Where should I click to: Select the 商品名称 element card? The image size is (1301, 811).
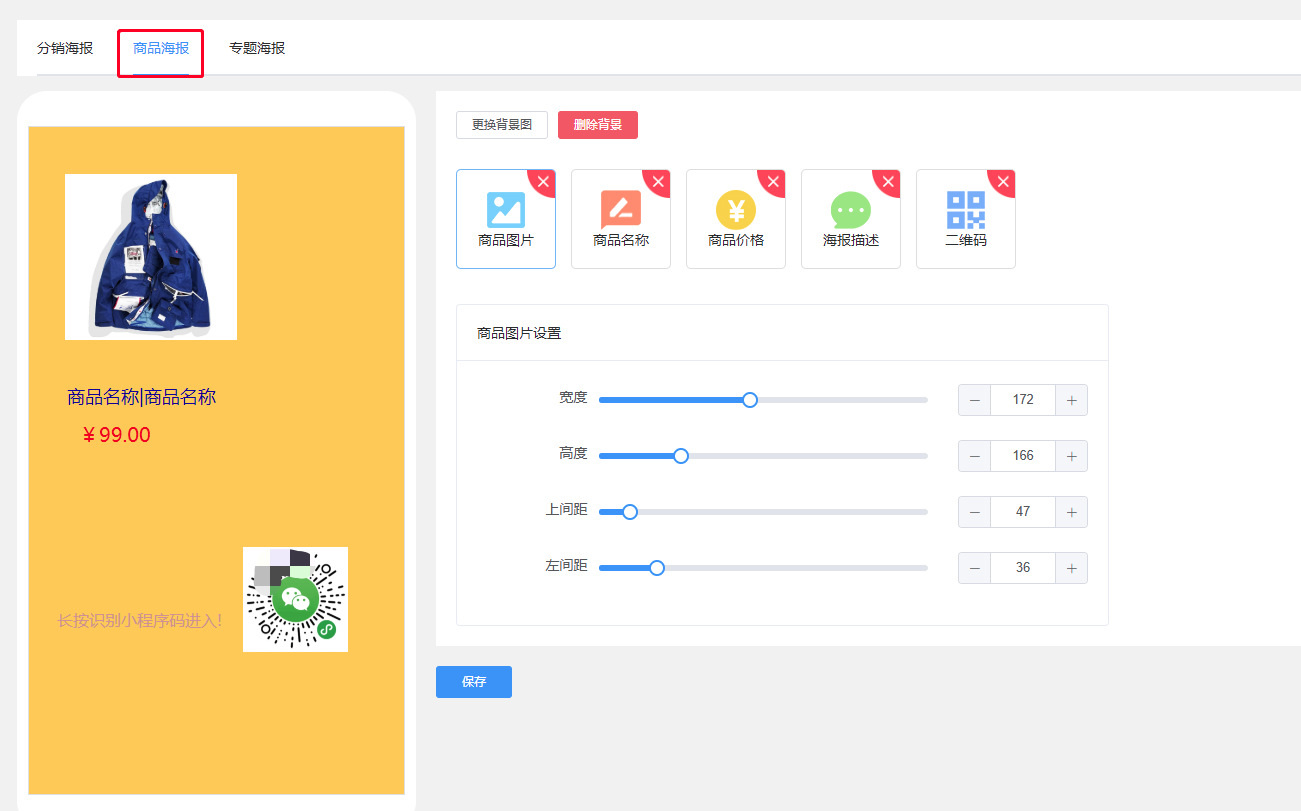click(621, 219)
